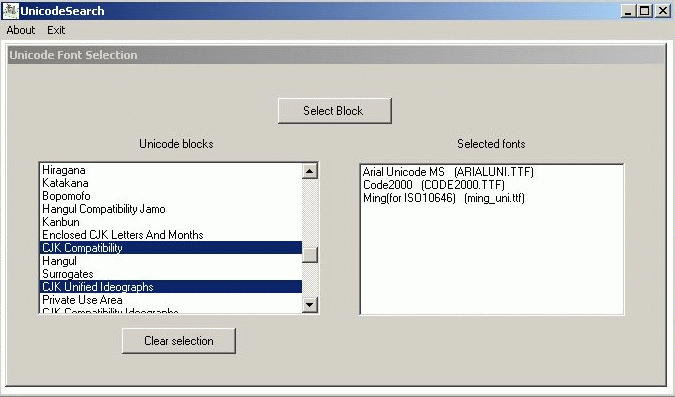Maximize the UnicodeSearch window

pos(644,11)
